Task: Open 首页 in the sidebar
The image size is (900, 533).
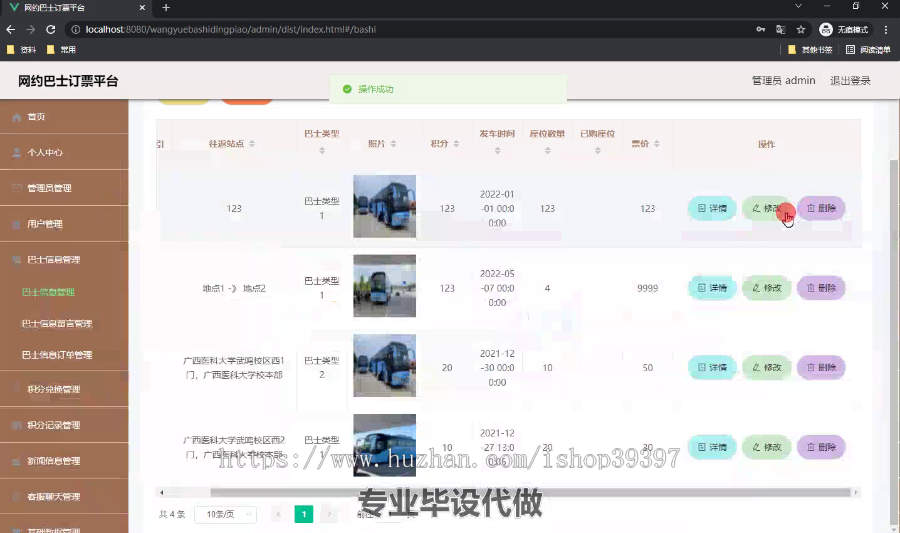Action: pyautogui.click(x=64, y=116)
